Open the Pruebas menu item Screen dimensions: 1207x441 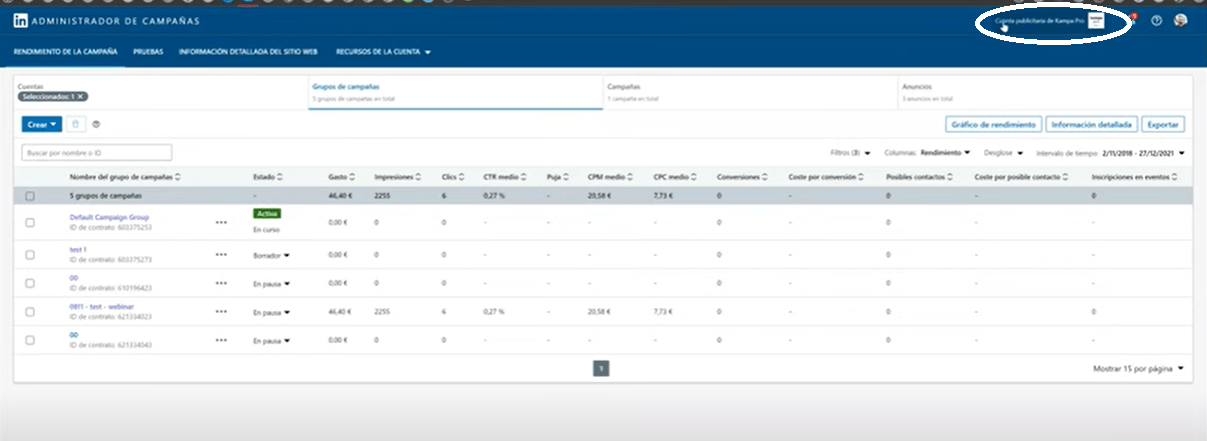[148, 51]
